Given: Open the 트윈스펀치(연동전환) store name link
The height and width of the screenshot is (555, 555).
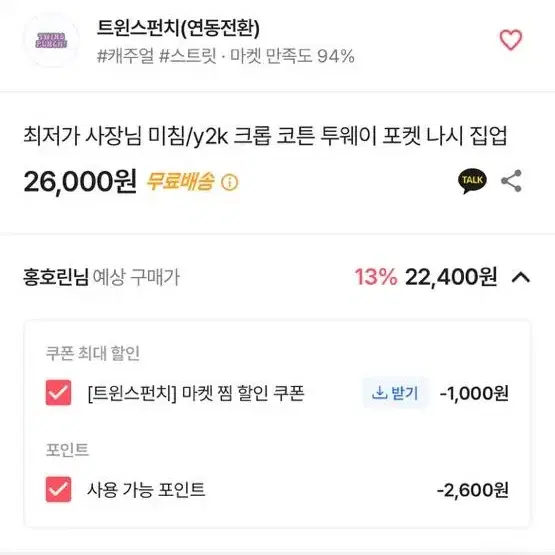Looking at the screenshot, I should (178, 28).
